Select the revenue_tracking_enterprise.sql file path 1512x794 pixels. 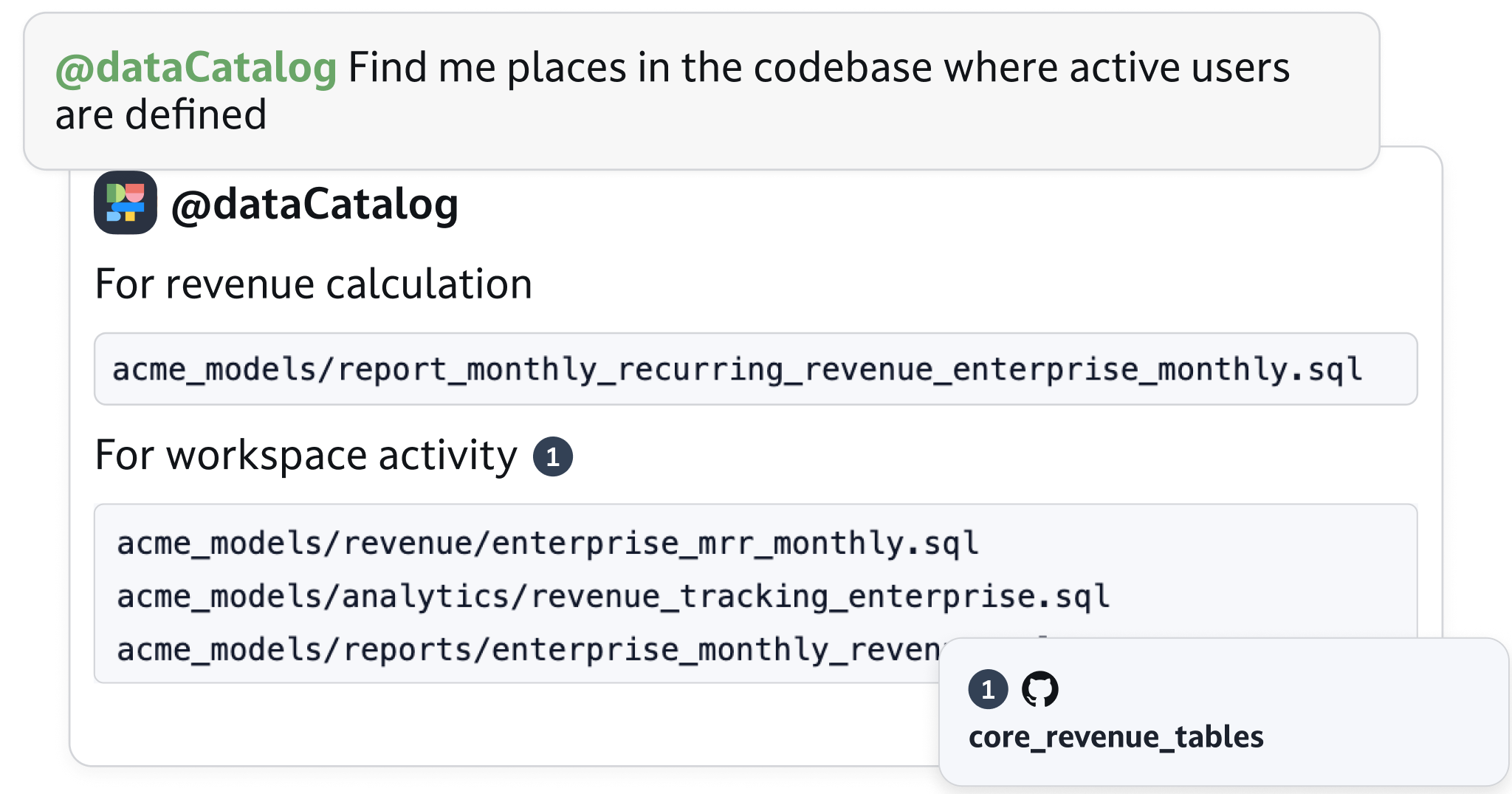(613, 597)
